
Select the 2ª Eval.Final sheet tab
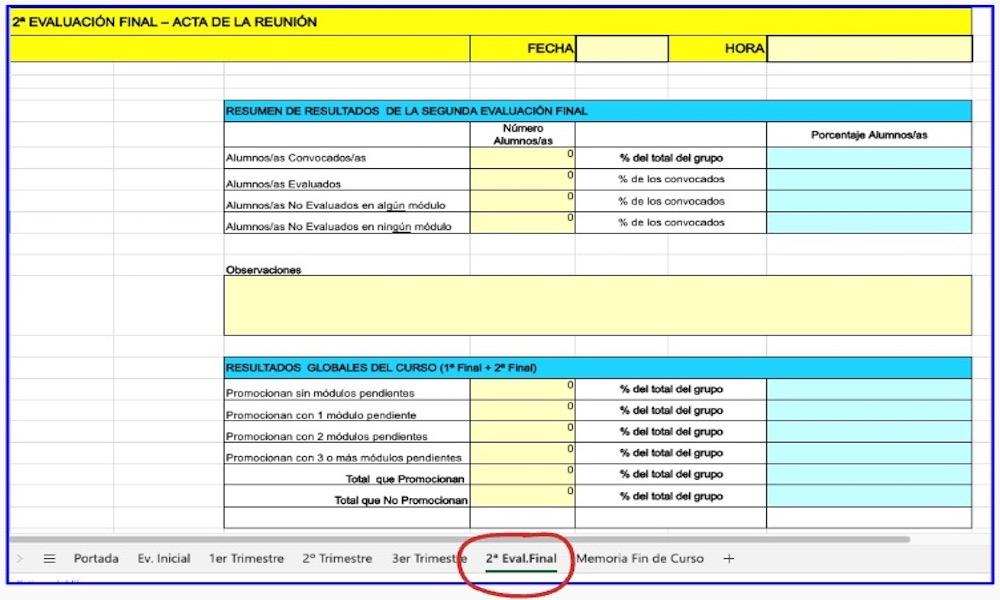point(521,559)
